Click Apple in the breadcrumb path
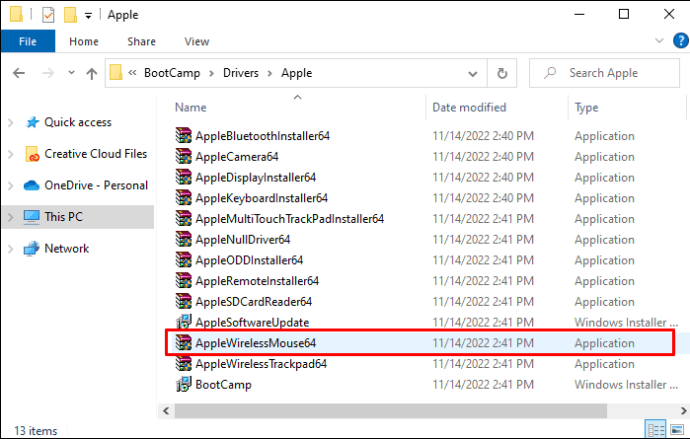The height and width of the screenshot is (439, 690). 297,73
